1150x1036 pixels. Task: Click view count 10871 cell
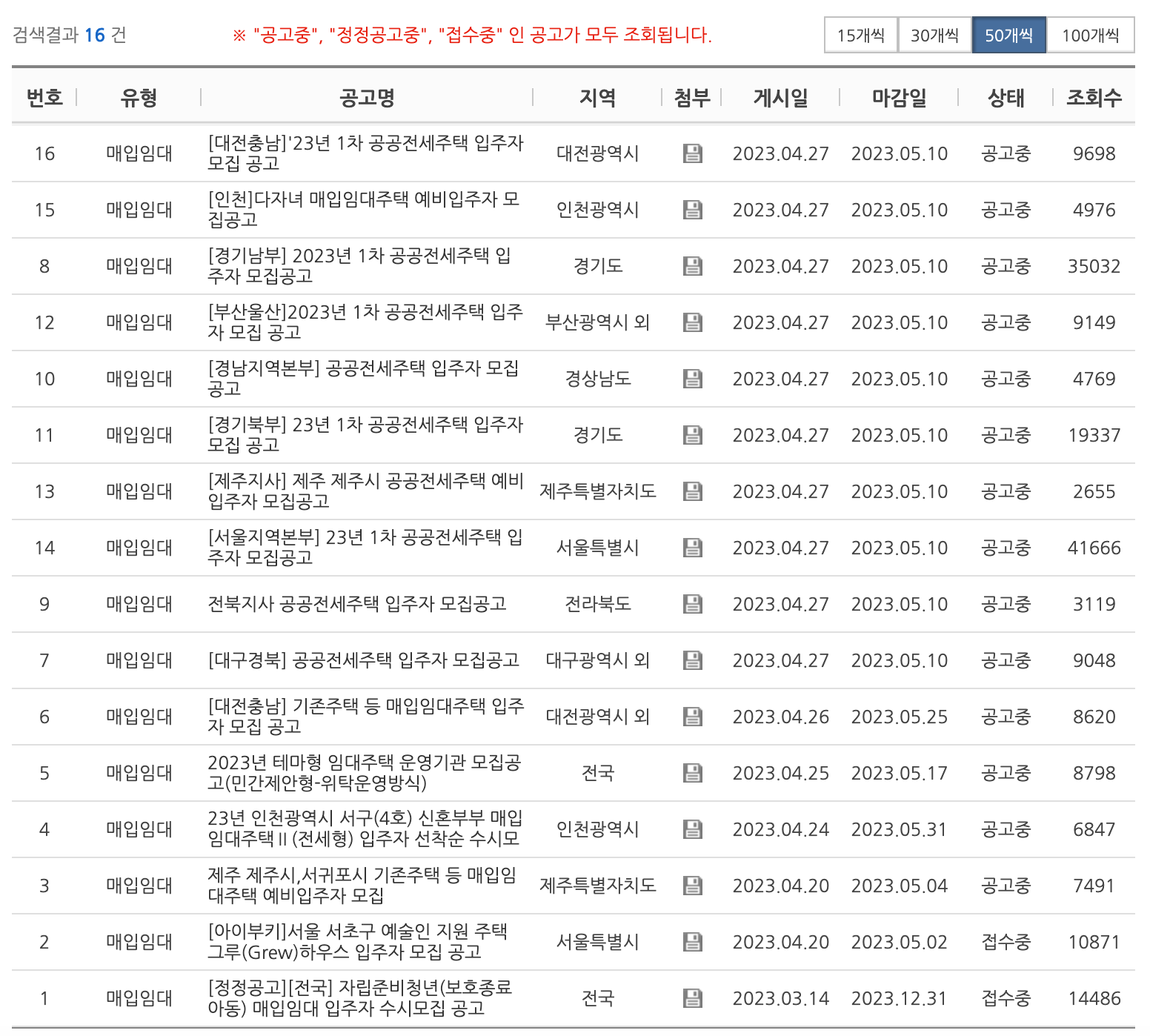click(1094, 942)
